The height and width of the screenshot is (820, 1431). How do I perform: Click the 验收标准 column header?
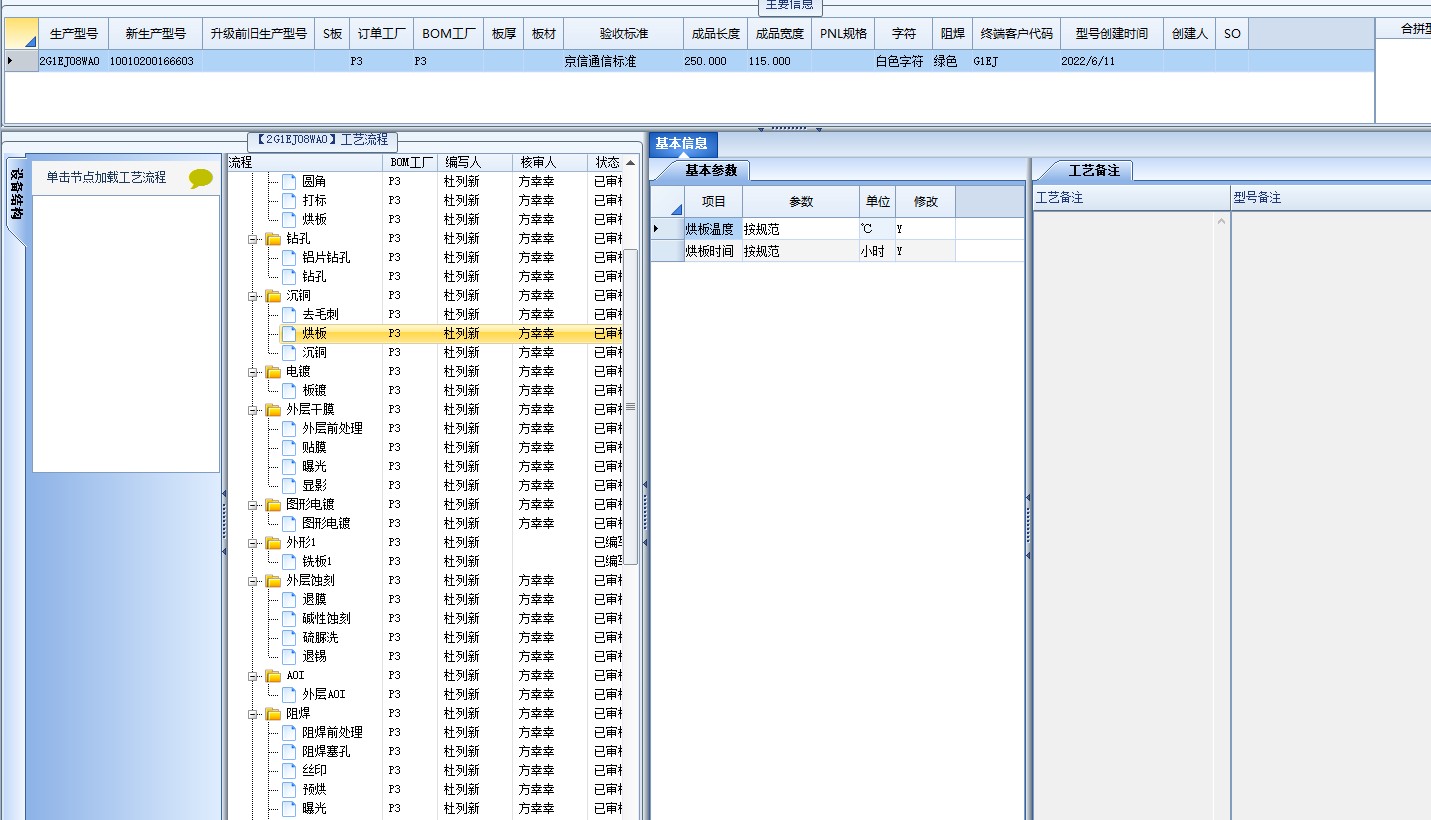click(624, 34)
